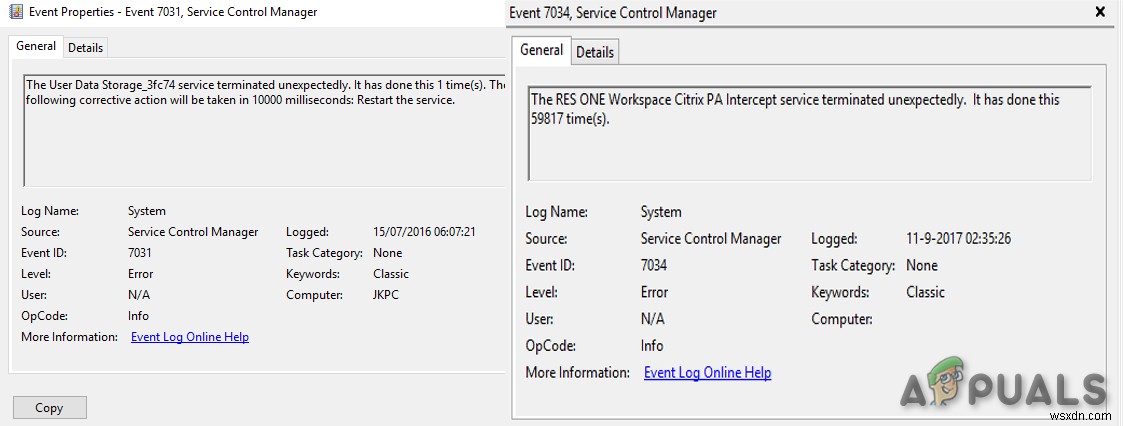Click the Event Properties title bar icon
1123x426 pixels.
tap(16, 12)
